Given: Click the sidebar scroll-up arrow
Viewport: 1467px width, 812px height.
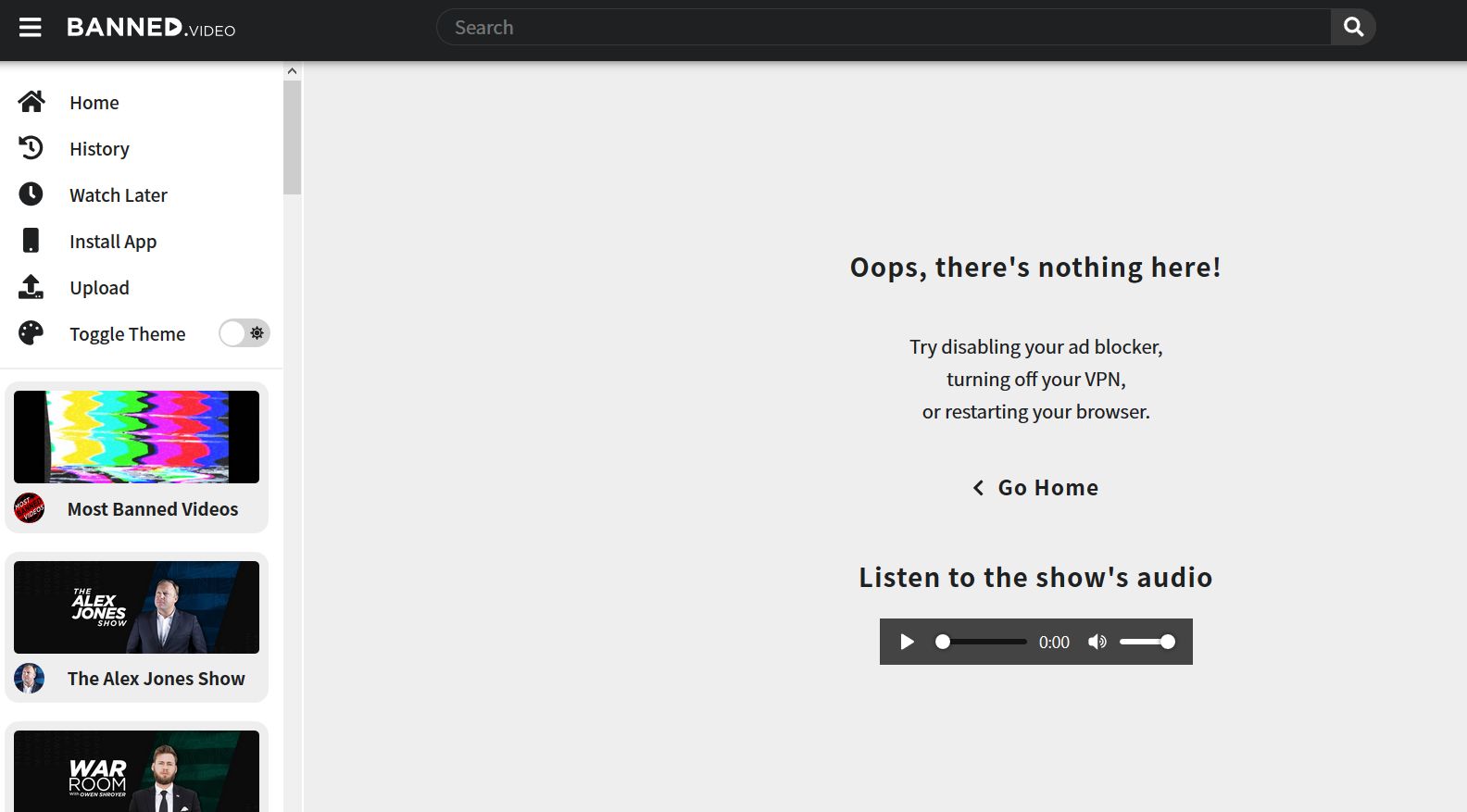Looking at the screenshot, I should (x=292, y=71).
